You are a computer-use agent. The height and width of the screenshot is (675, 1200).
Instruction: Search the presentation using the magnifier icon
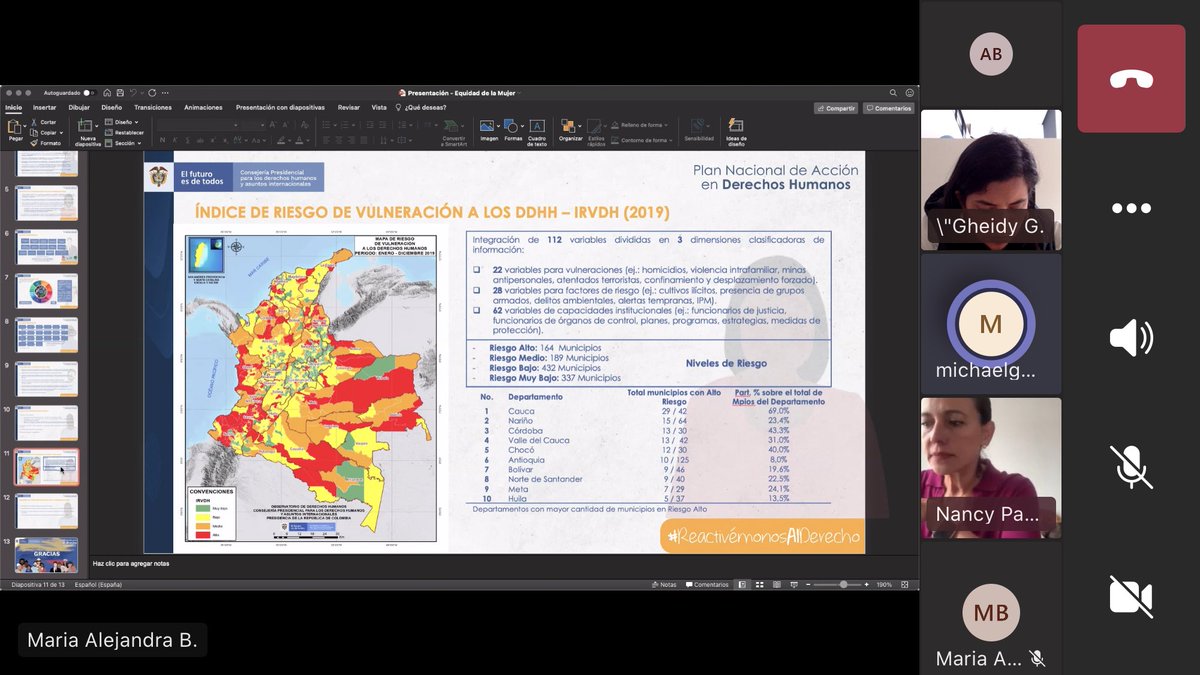point(893,92)
